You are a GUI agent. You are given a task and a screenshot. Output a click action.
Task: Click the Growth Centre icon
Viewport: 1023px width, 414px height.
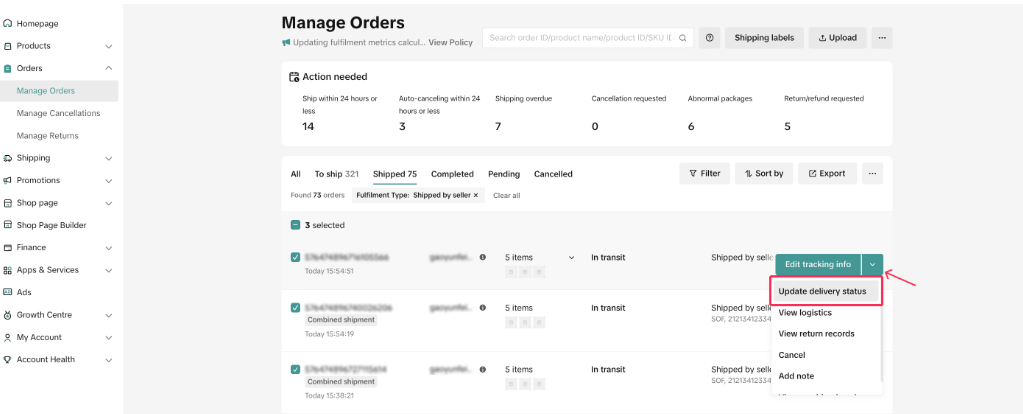8,315
